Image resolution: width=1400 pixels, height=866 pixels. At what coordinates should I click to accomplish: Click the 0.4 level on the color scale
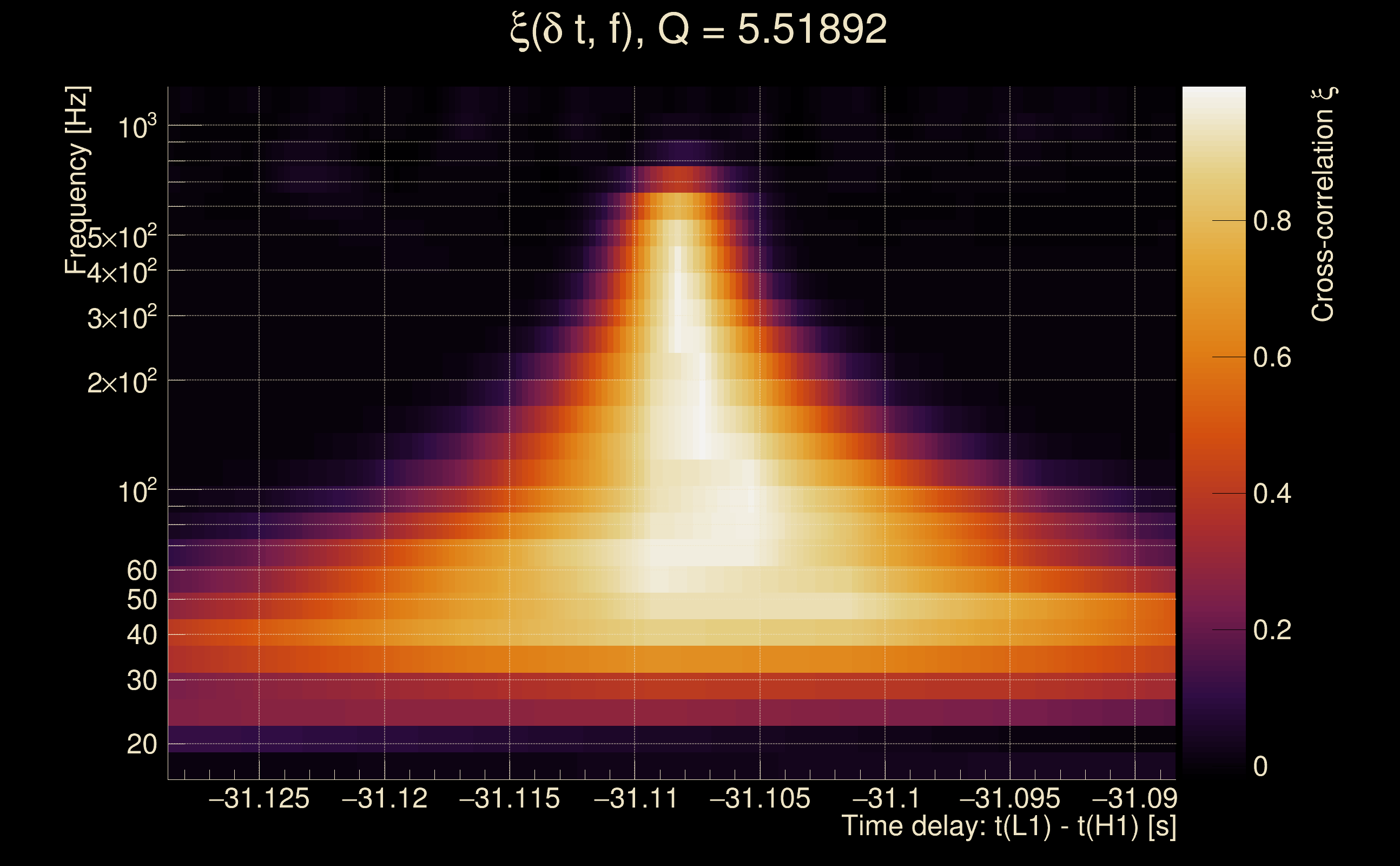(1271, 494)
